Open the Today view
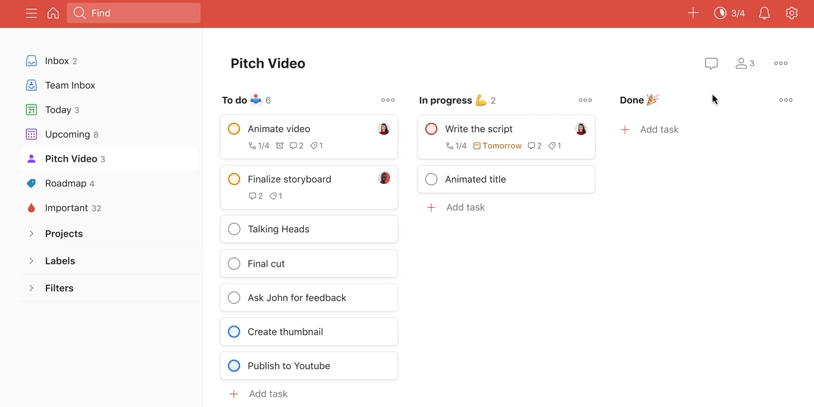 pyautogui.click(x=57, y=110)
